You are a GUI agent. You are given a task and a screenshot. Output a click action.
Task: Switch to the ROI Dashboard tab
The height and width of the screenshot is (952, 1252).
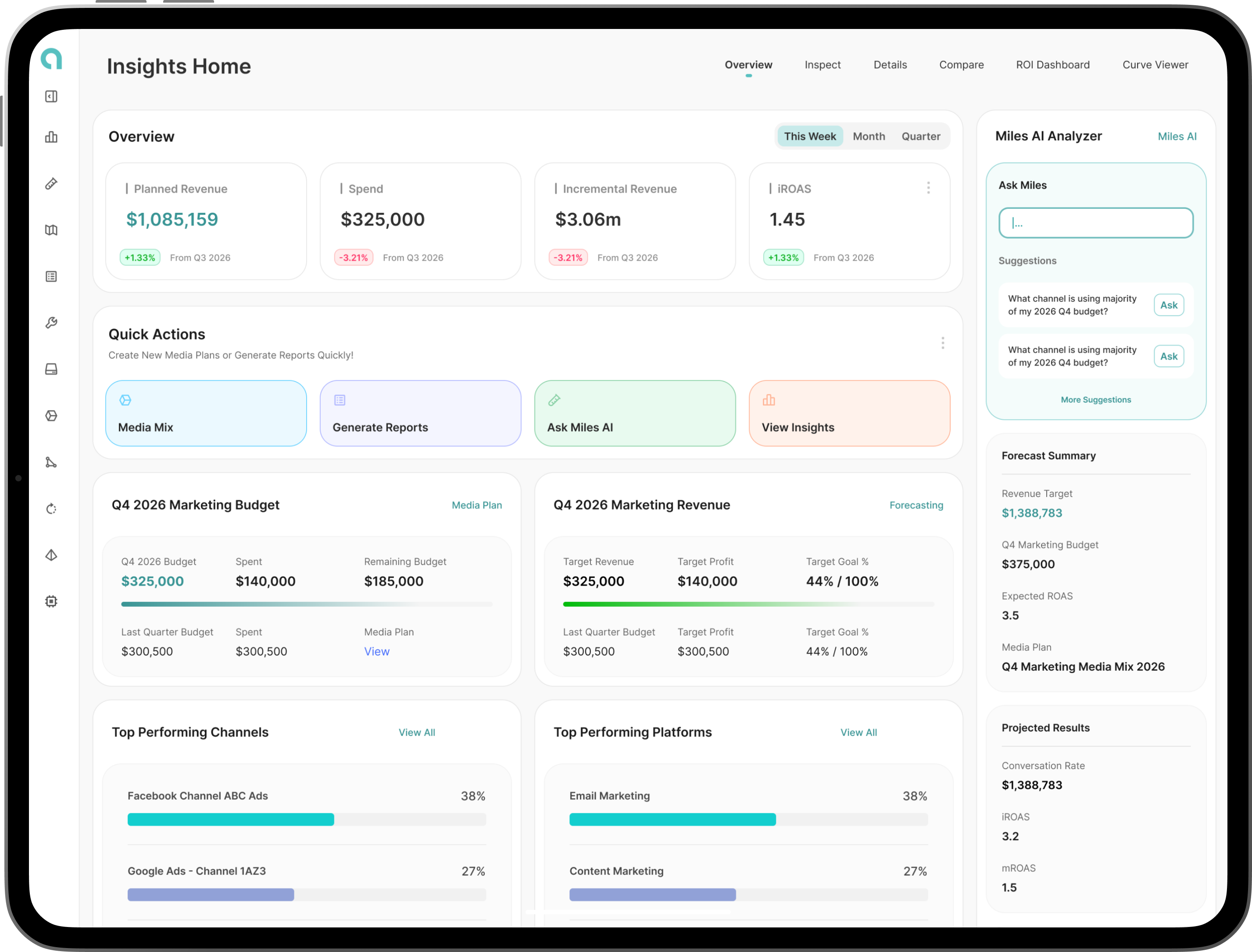1052,65
